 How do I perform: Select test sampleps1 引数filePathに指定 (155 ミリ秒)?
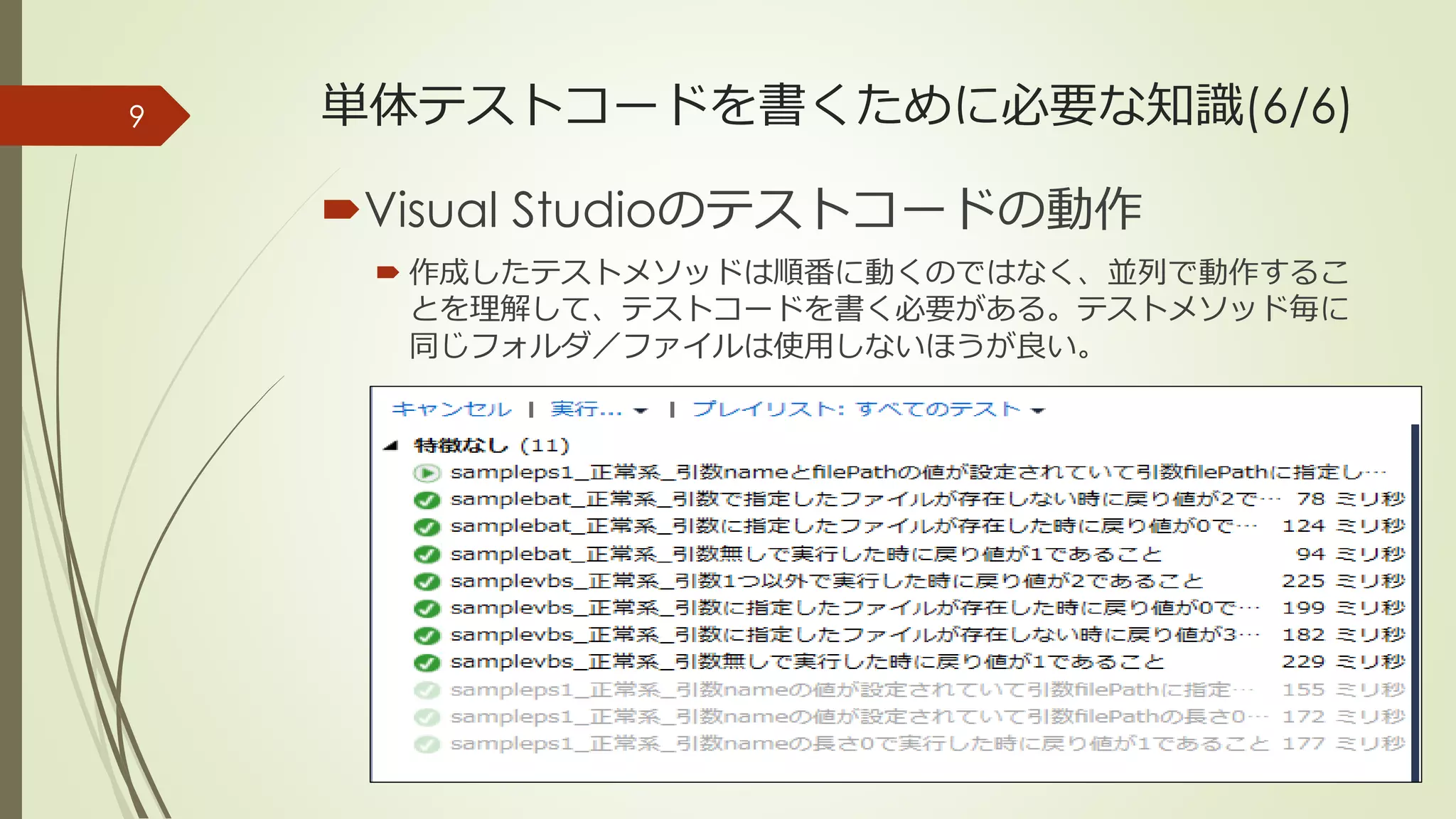point(852,689)
